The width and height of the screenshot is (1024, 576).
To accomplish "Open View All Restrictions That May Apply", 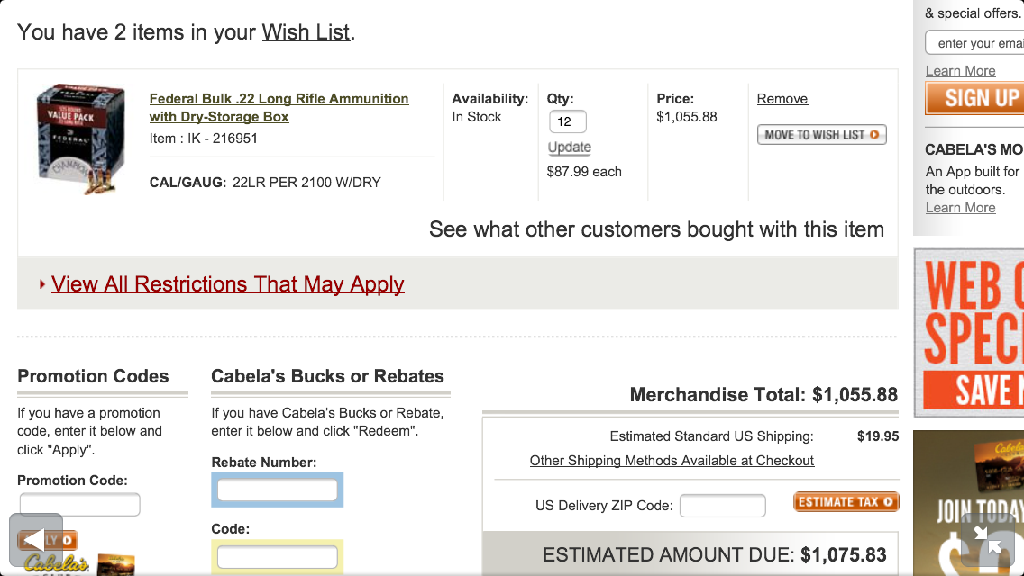I will (227, 284).
